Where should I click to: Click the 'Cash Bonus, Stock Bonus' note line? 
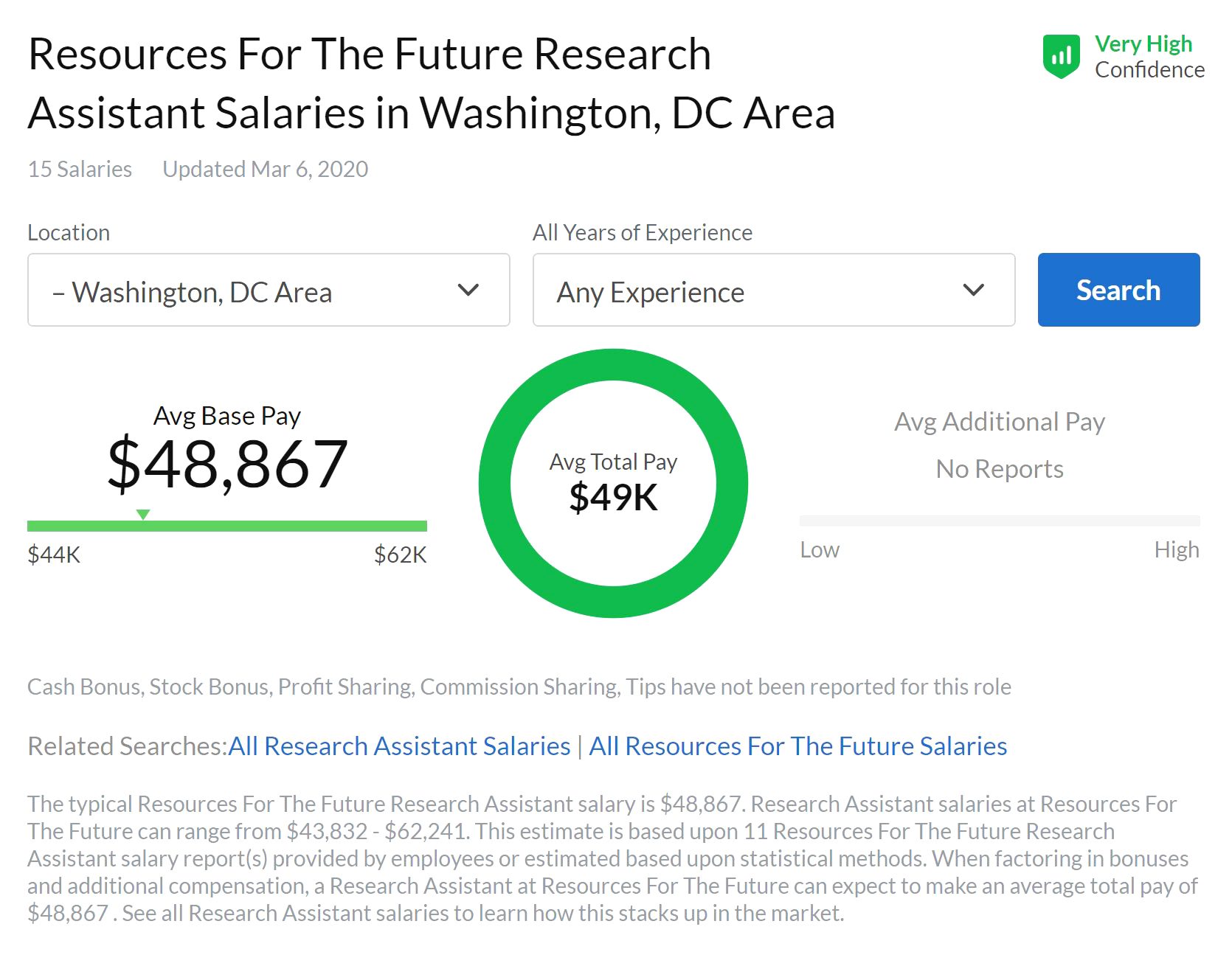pyautogui.click(x=519, y=687)
